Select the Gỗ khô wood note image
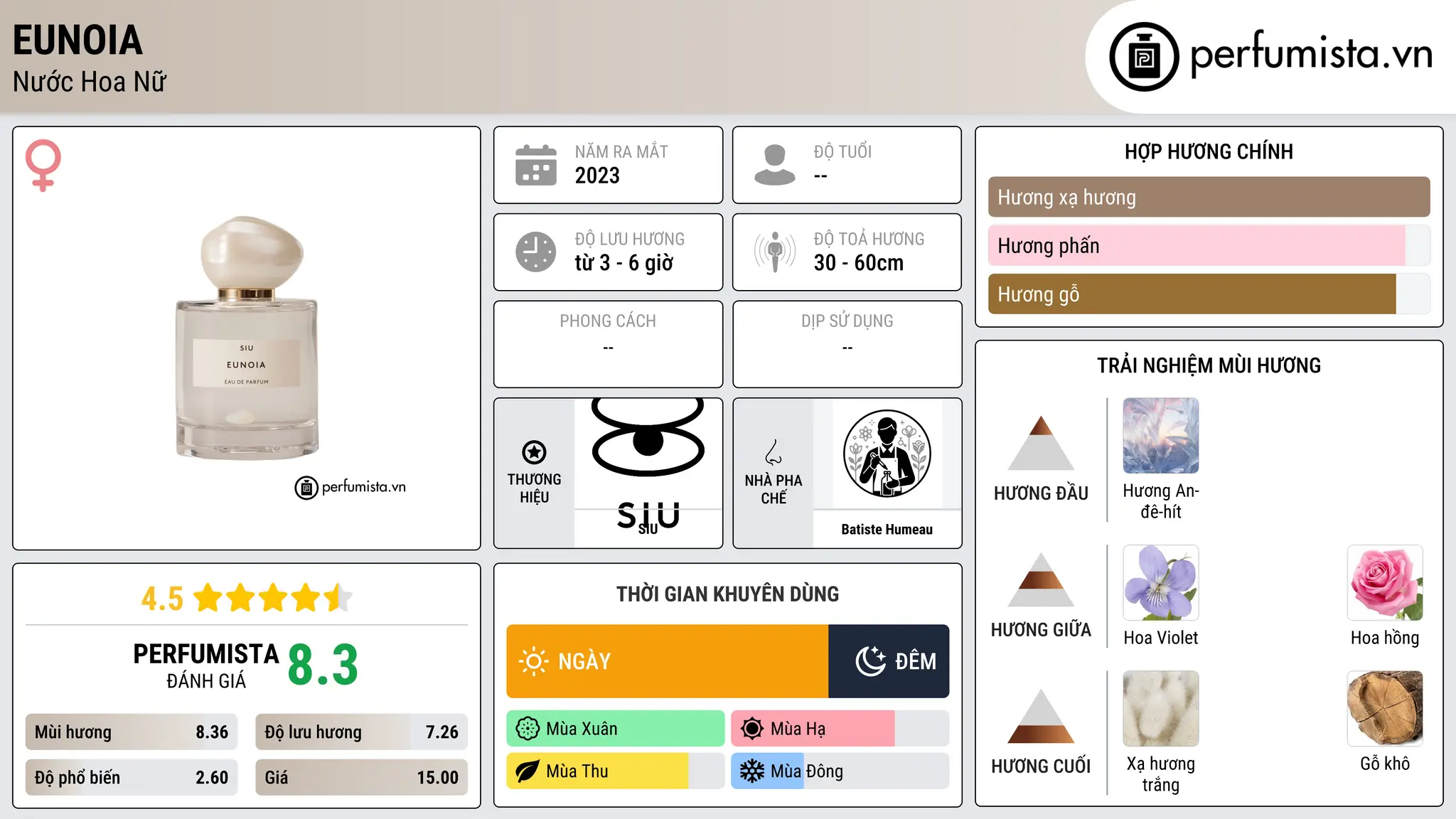1456x819 pixels. [1385, 709]
